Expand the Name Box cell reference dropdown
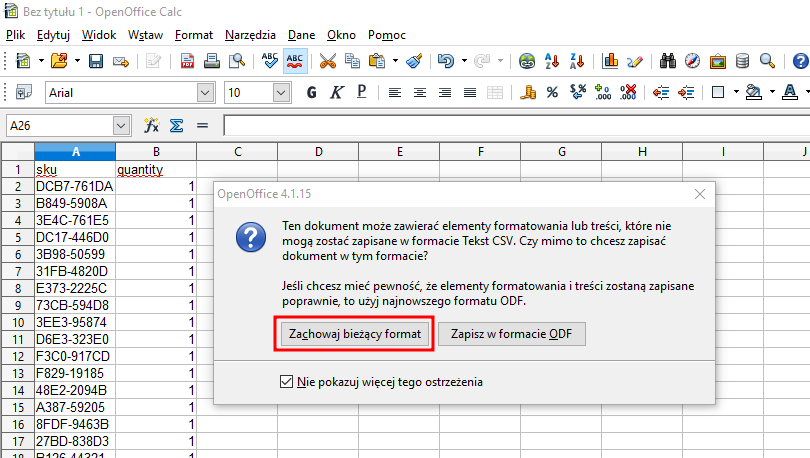Screen dimensions: 810x458 [122, 125]
